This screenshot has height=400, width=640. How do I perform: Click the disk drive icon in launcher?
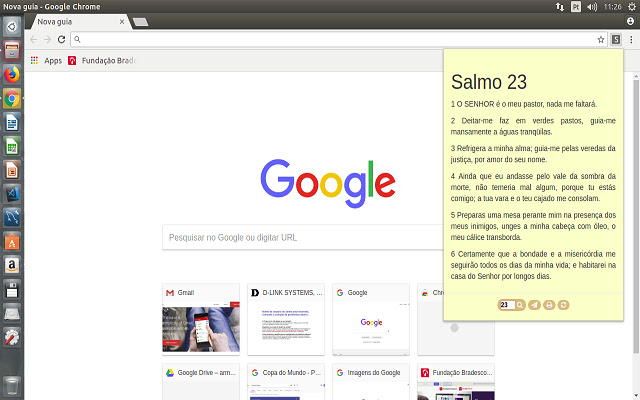point(12,313)
